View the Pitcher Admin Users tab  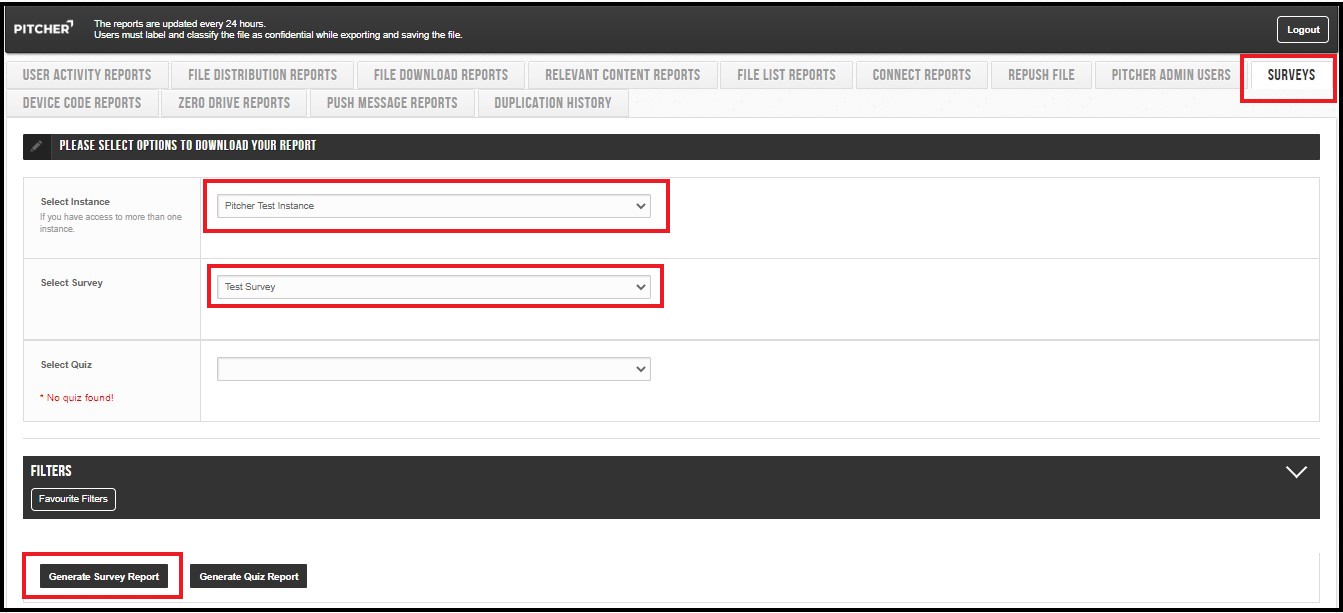[1170, 75]
